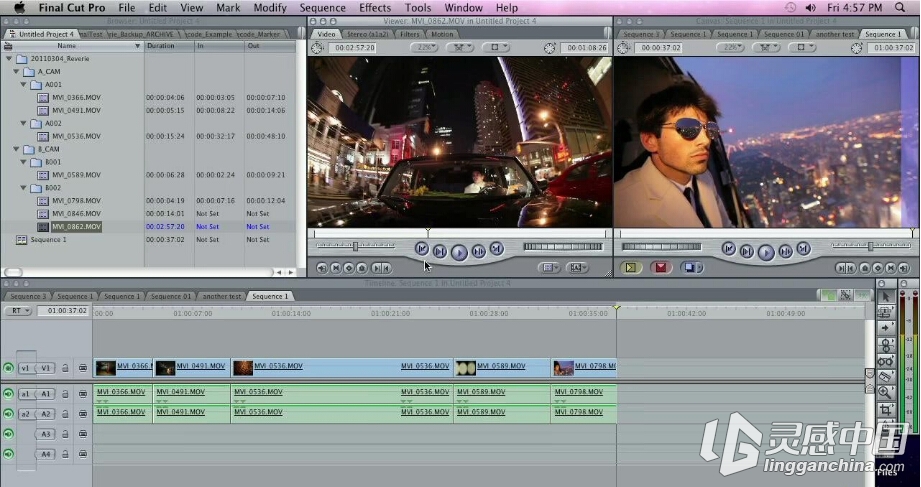Lock the V1 track

tap(65, 368)
